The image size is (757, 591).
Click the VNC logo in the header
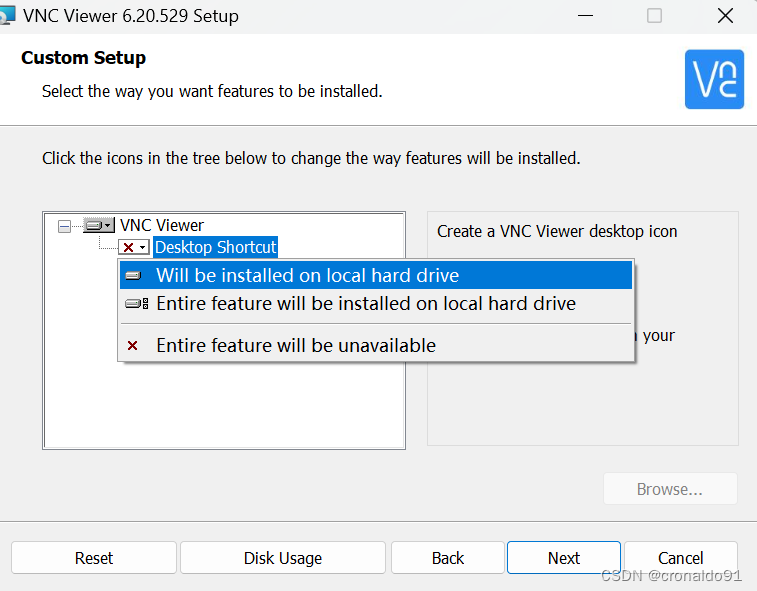(714, 79)
